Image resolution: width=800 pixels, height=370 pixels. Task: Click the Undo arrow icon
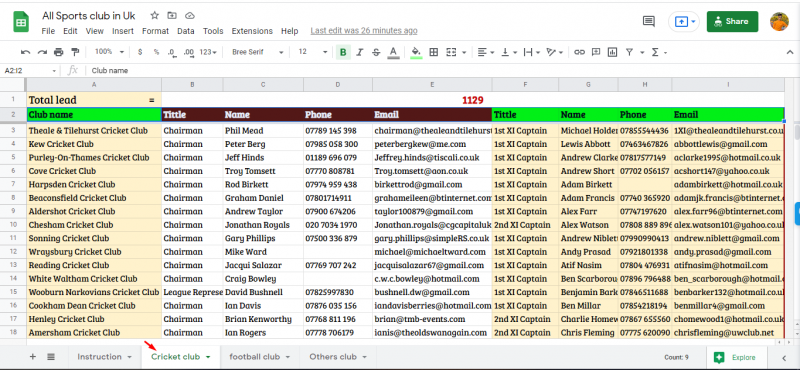[25, 52]
